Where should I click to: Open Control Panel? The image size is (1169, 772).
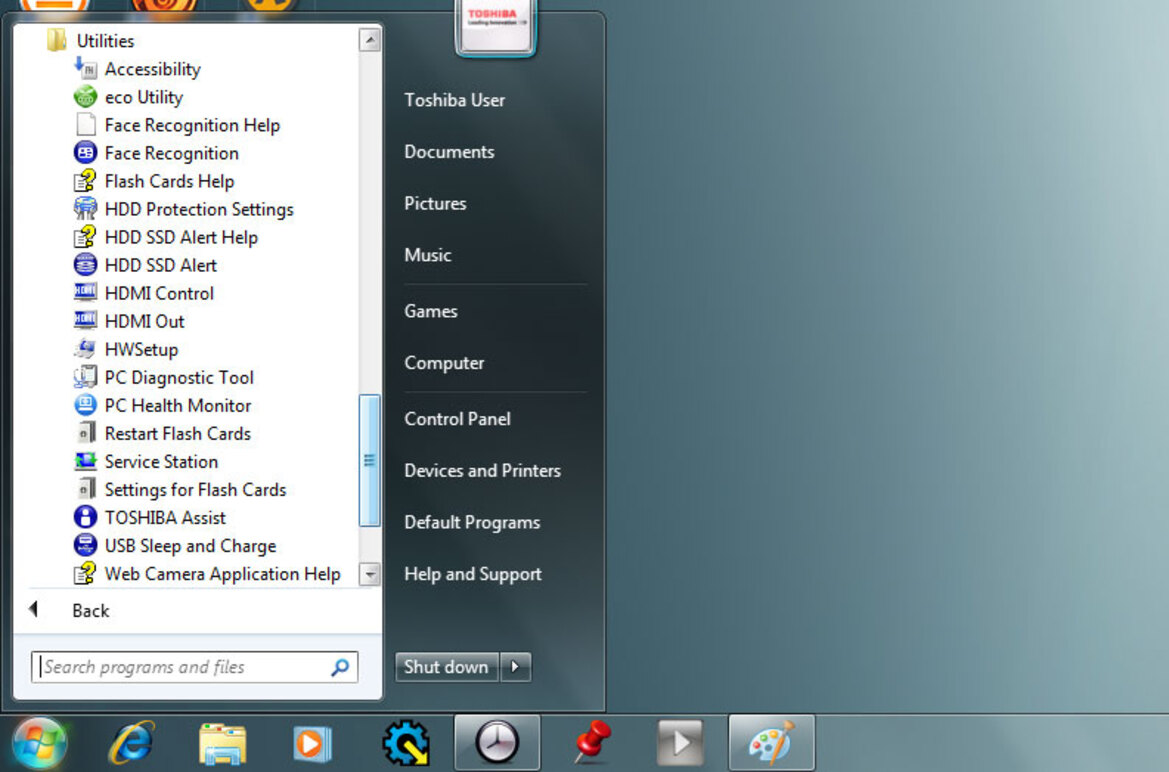(x=458, y=418)
